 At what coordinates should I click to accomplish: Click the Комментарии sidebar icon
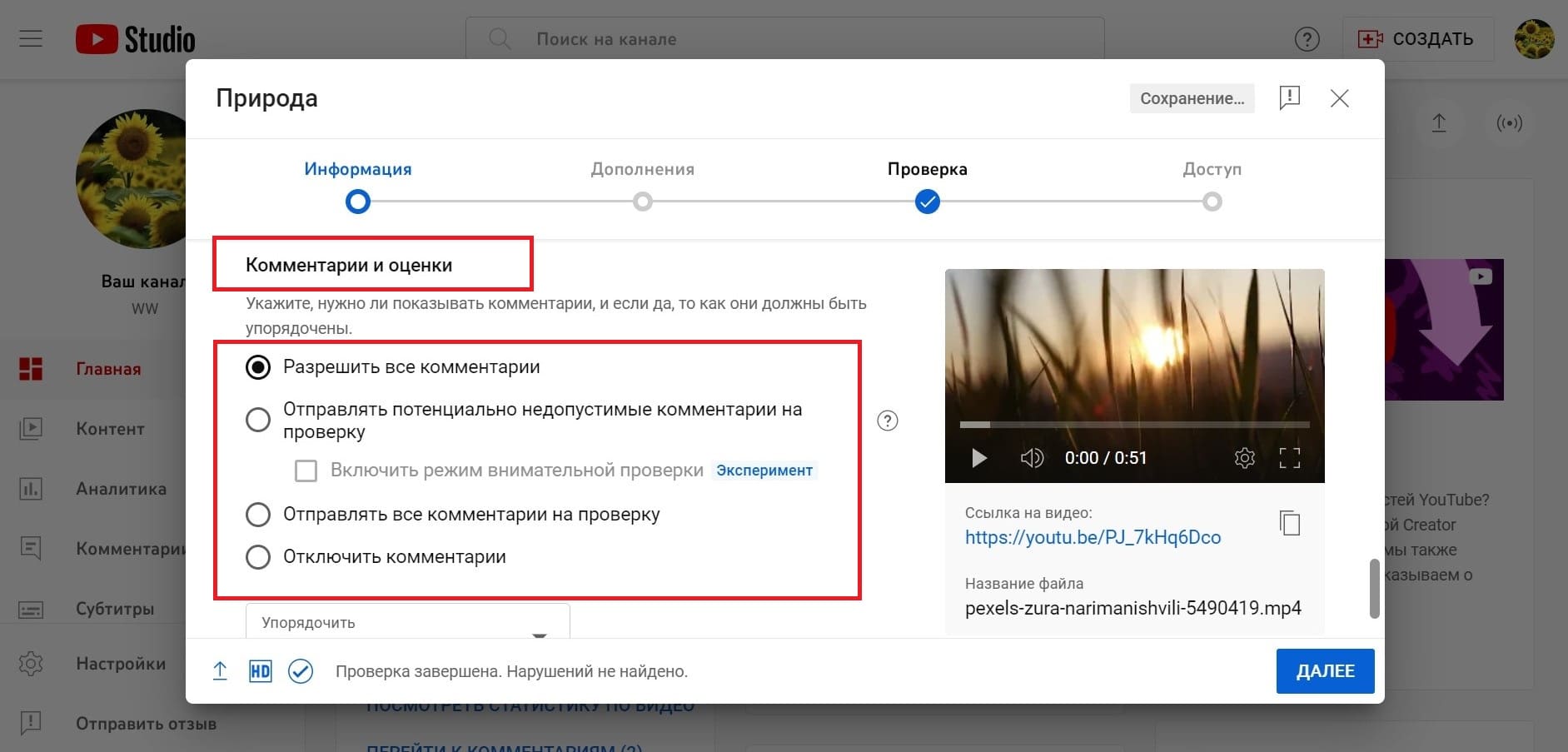(31, 549)
